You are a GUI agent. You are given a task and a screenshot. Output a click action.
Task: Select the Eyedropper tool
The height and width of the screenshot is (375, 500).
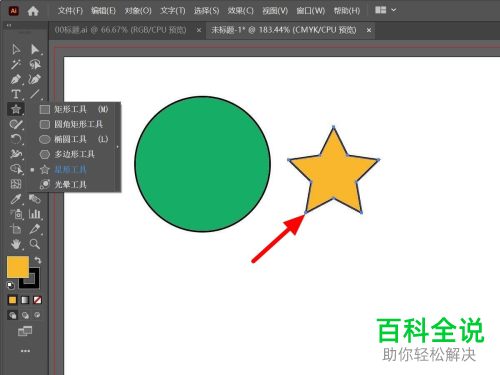click(16, 199)
